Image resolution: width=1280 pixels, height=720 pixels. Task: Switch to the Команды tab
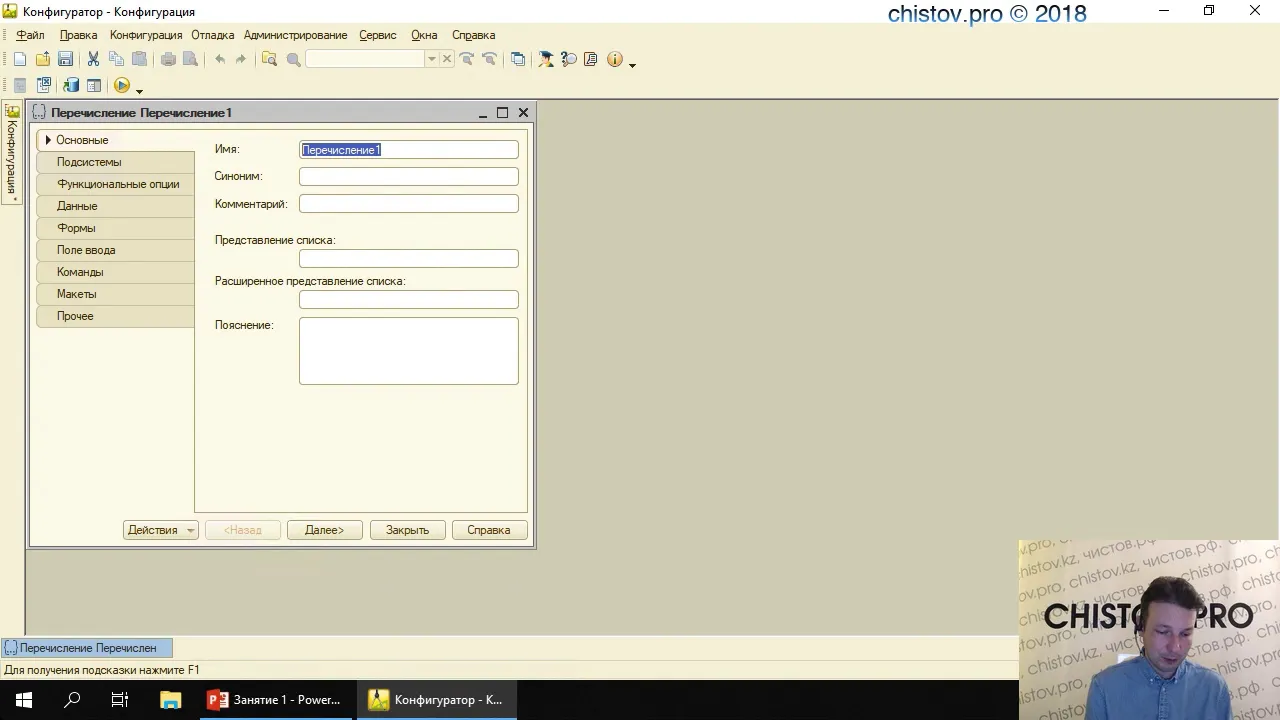pos(116,272)
